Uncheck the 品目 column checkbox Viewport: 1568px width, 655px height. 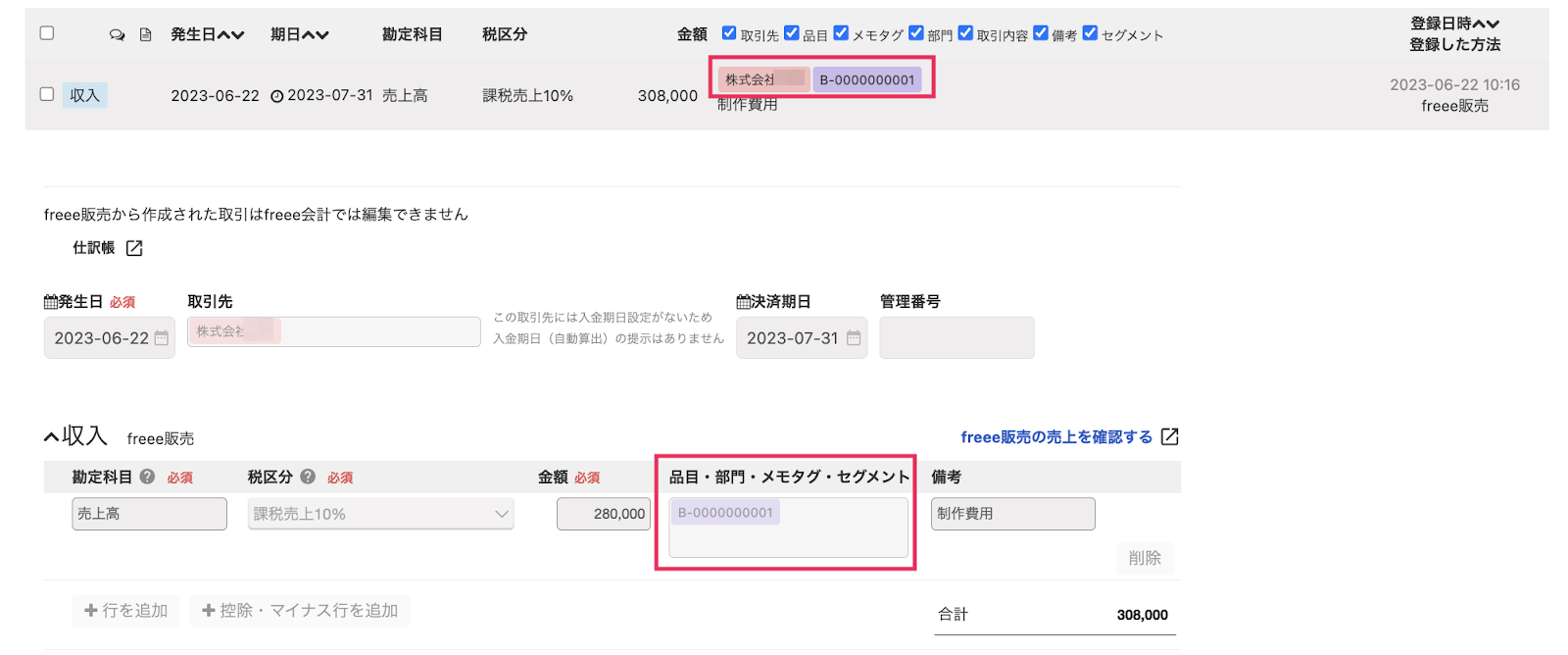click(792, 32)
